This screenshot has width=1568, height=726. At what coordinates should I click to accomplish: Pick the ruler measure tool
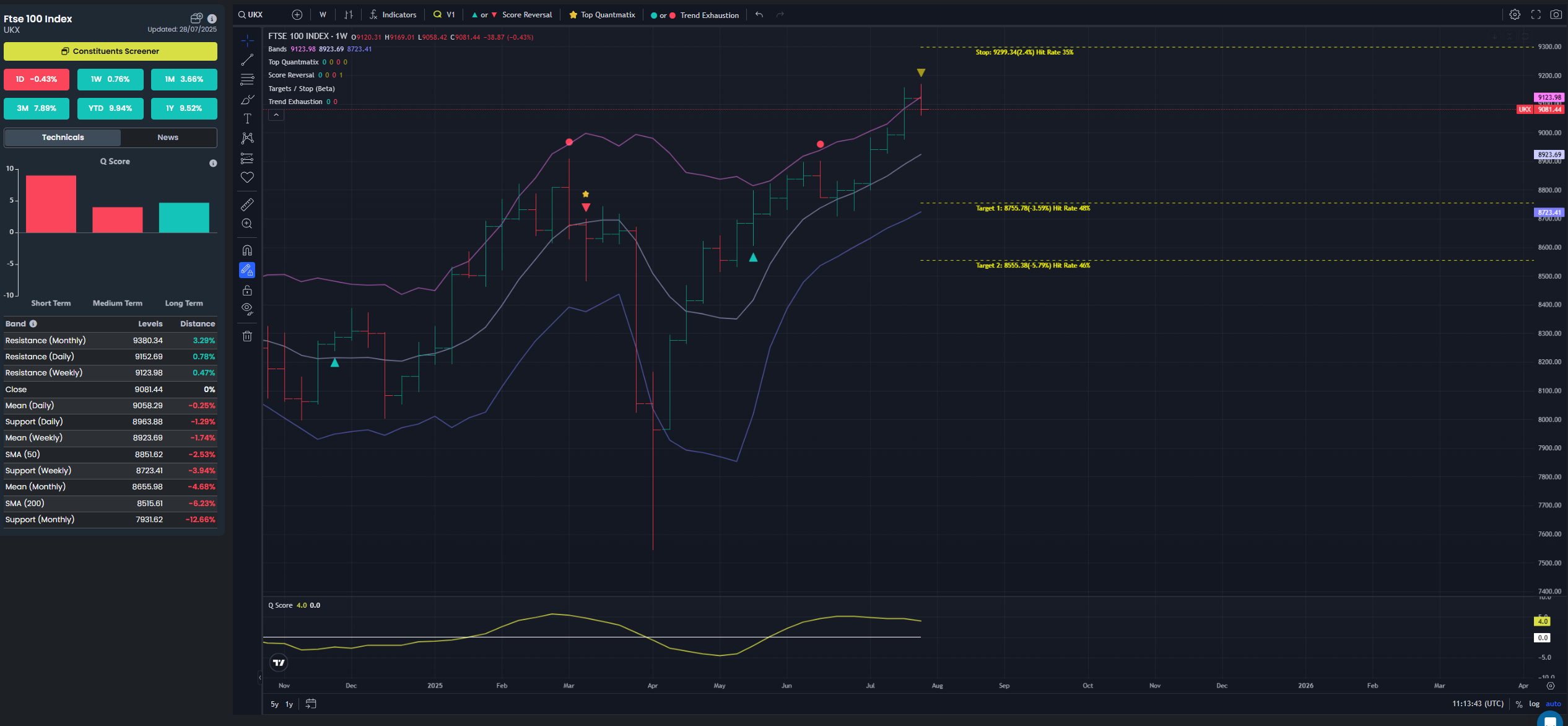pyautogui.click(x=247, y=204)
